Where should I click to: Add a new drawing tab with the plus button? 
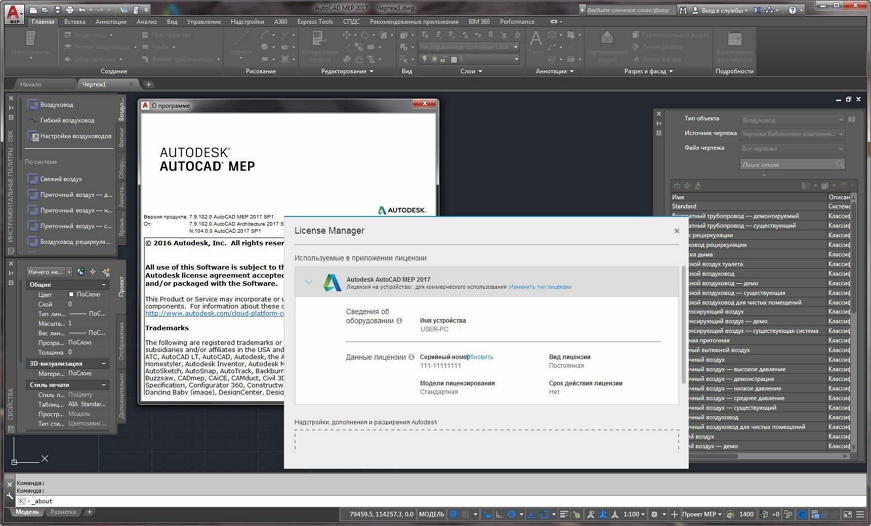pos(148,84)
